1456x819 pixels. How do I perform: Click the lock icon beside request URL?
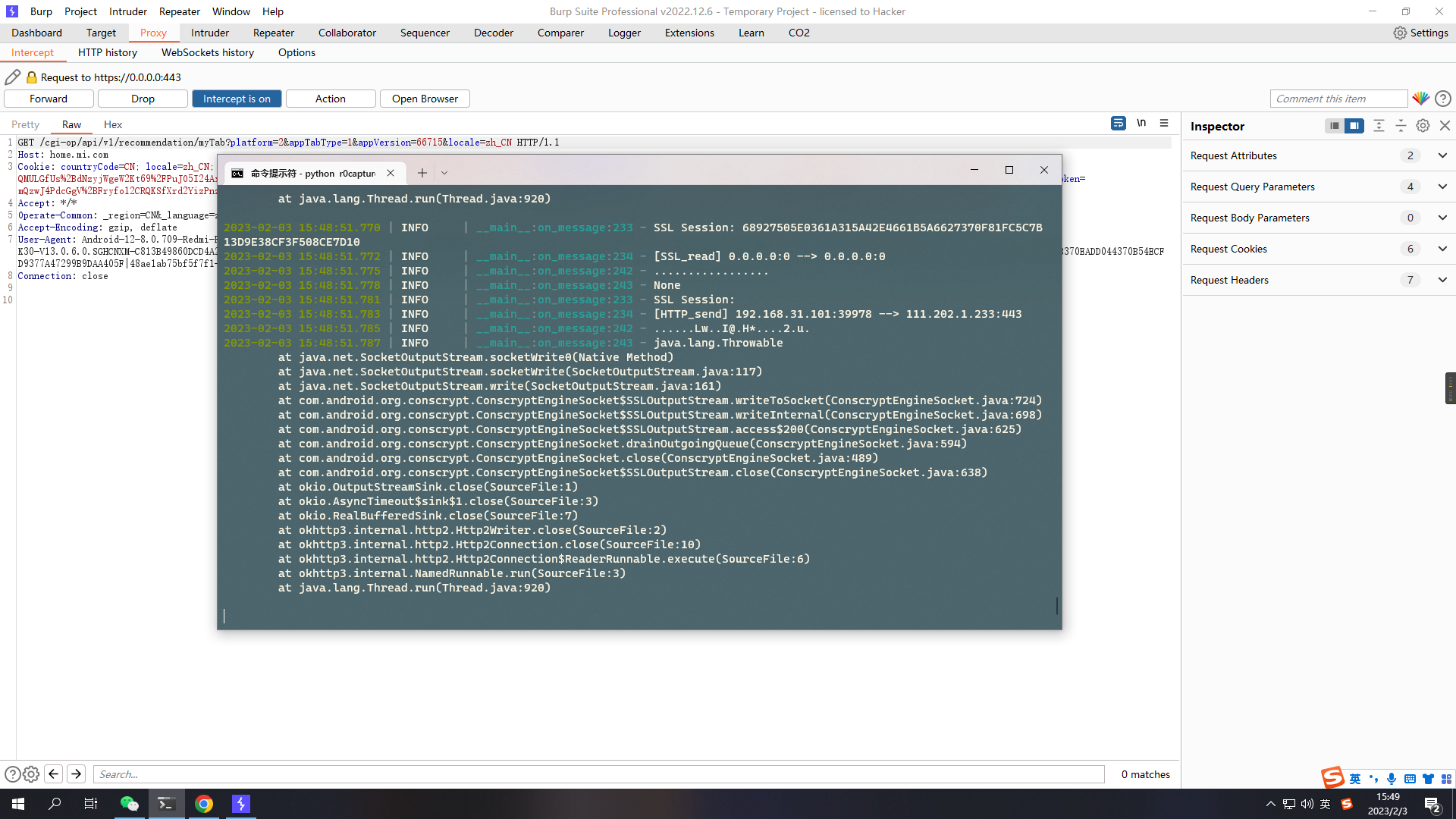pyautogui.click(x=32, y=77)
